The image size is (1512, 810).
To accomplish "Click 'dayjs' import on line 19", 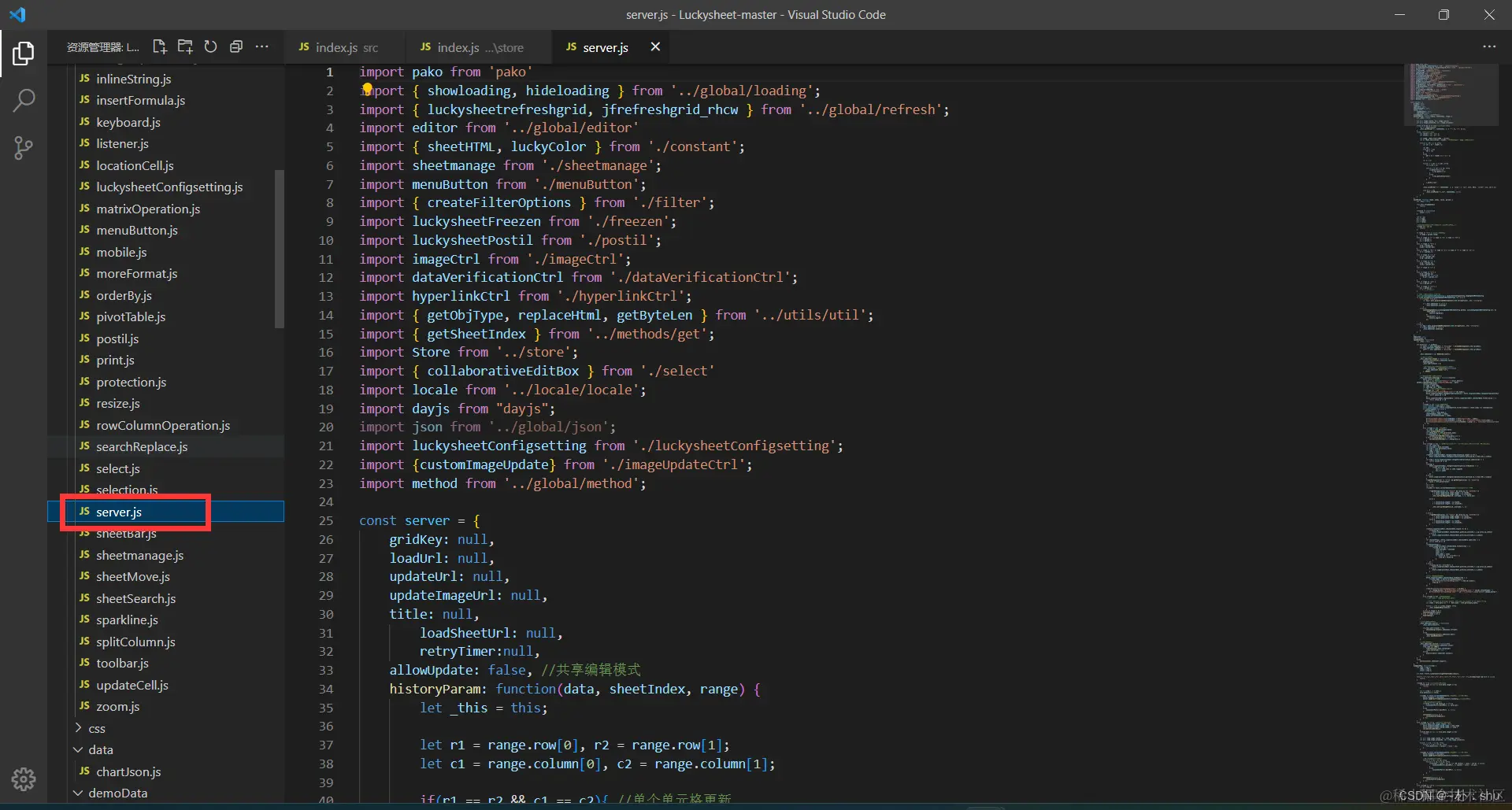I will [431, 409].
